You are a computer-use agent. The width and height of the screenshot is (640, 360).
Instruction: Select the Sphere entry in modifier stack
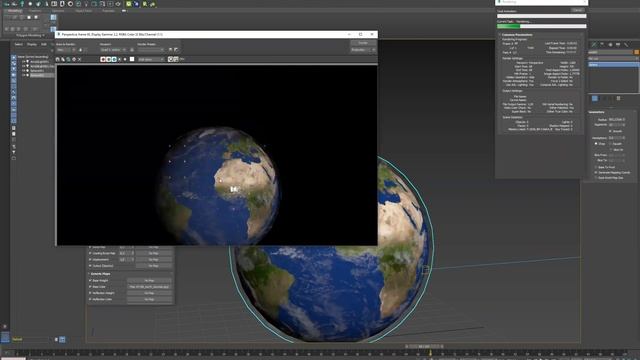coord(613,64)
